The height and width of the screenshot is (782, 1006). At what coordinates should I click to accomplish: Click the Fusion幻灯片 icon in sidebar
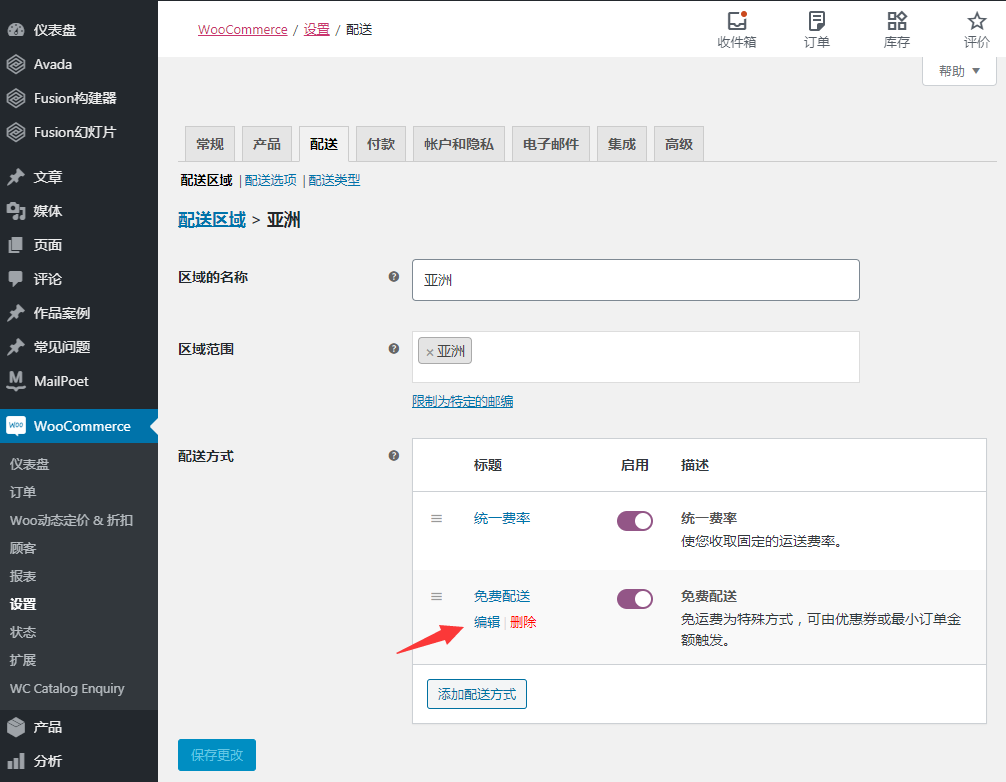16,132
